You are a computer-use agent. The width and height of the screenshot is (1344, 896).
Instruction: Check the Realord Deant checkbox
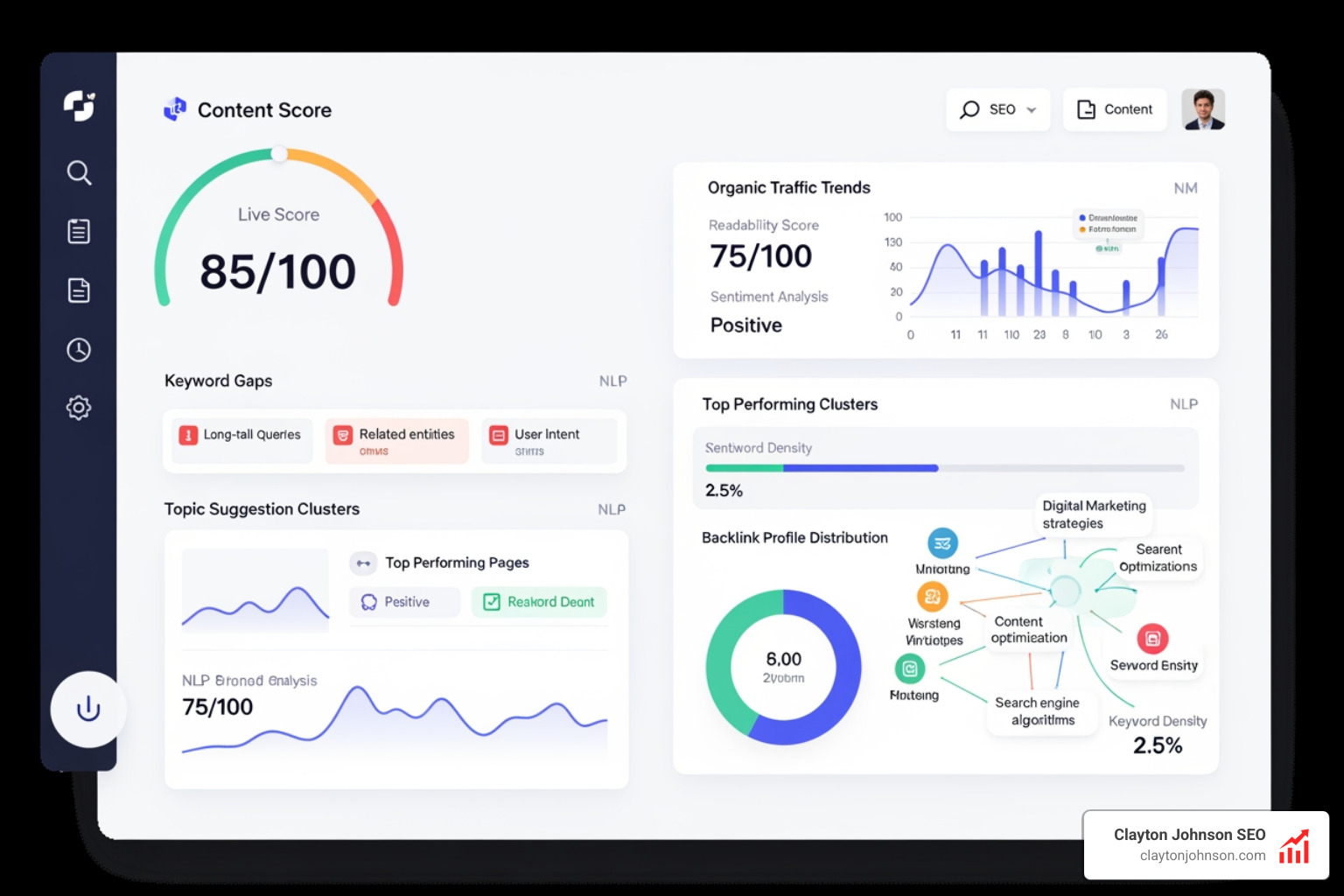pyautogui.click(x=491, y=602)
